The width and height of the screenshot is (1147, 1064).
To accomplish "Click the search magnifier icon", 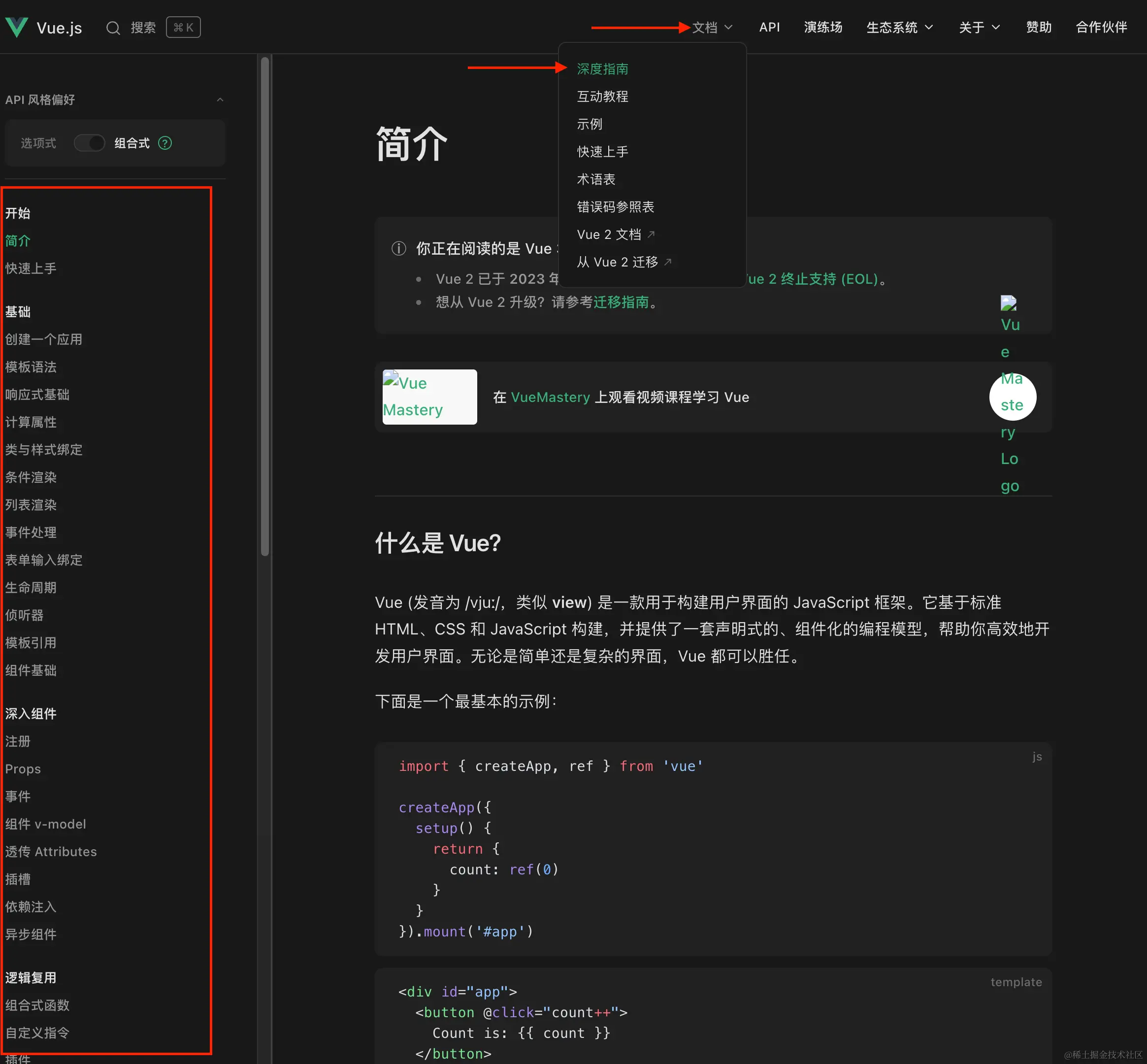I will pyautogui.click(x=113, y=27).
